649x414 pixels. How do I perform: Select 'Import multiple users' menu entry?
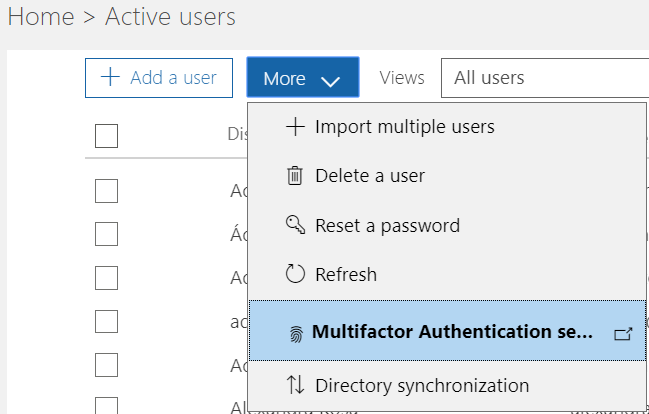click(x=404, y=127)
